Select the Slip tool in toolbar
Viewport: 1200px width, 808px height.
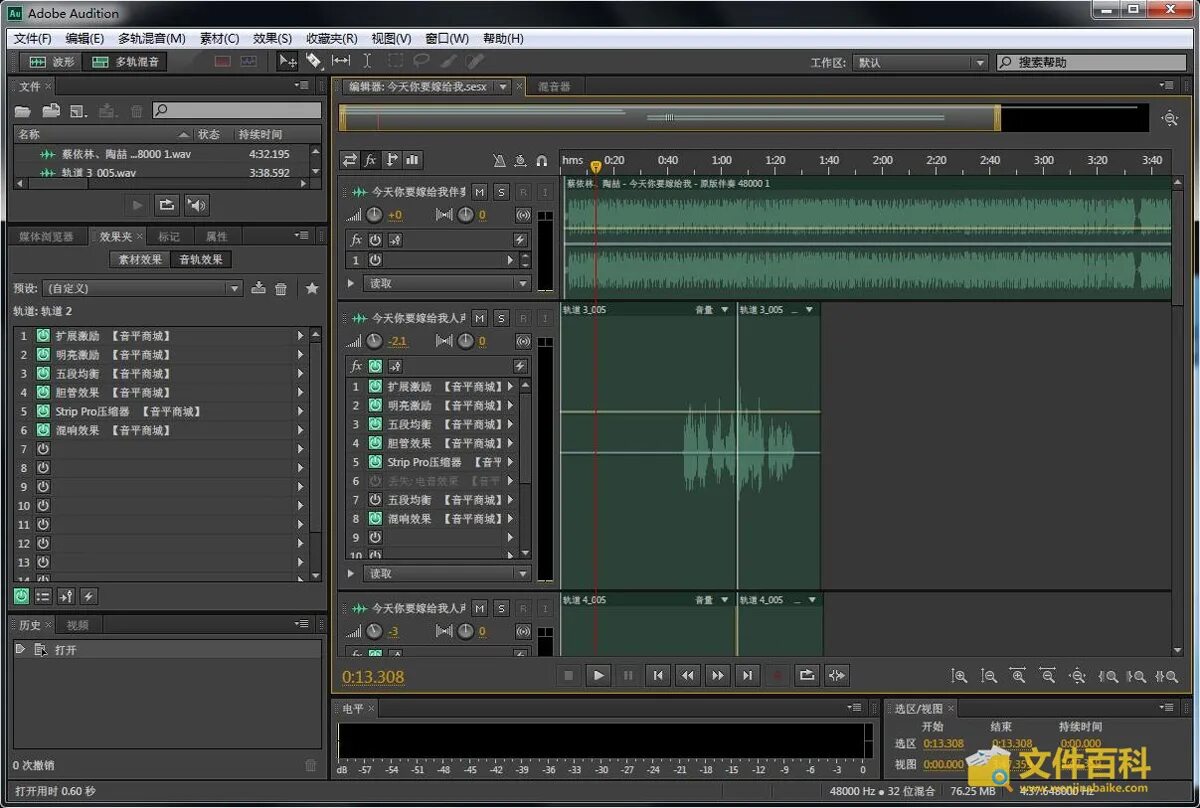341,61
